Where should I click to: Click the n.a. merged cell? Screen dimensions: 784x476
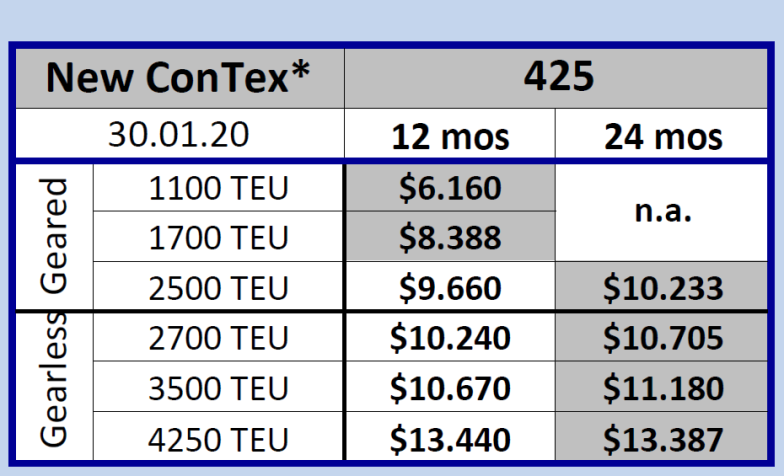tap(663, 212)
